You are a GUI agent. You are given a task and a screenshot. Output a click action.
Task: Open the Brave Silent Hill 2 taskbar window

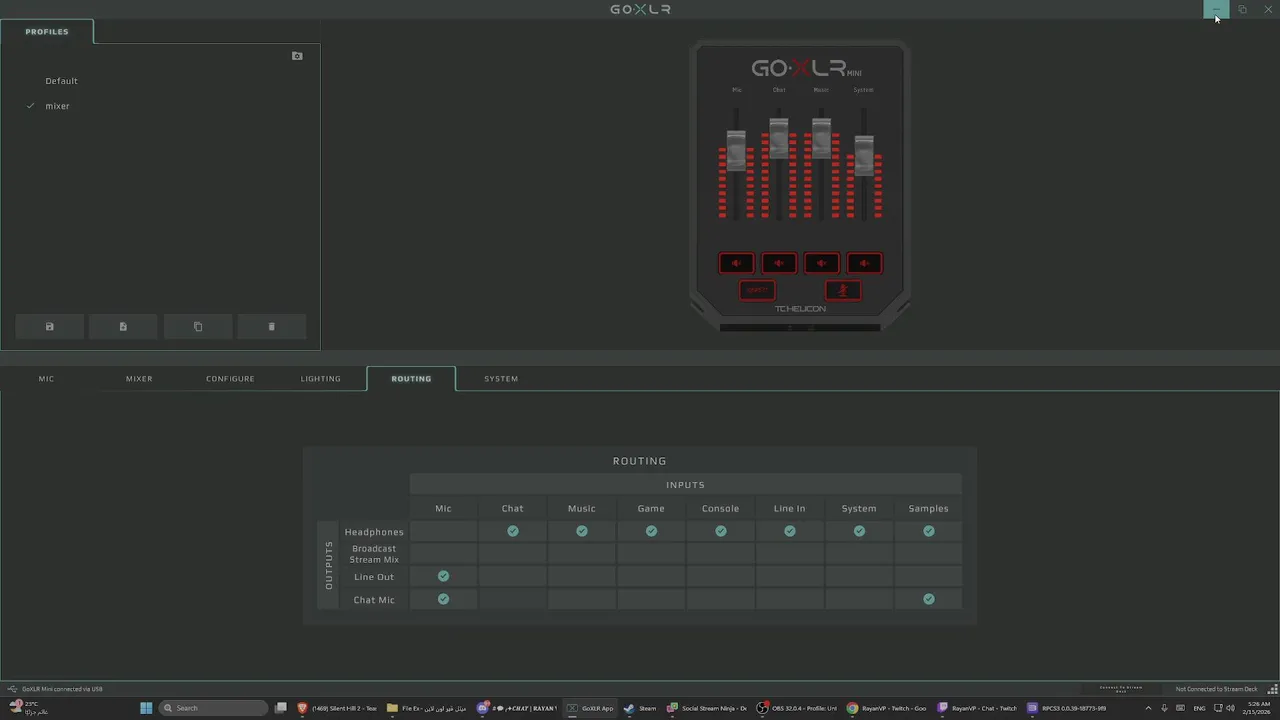tap(337, 708)
